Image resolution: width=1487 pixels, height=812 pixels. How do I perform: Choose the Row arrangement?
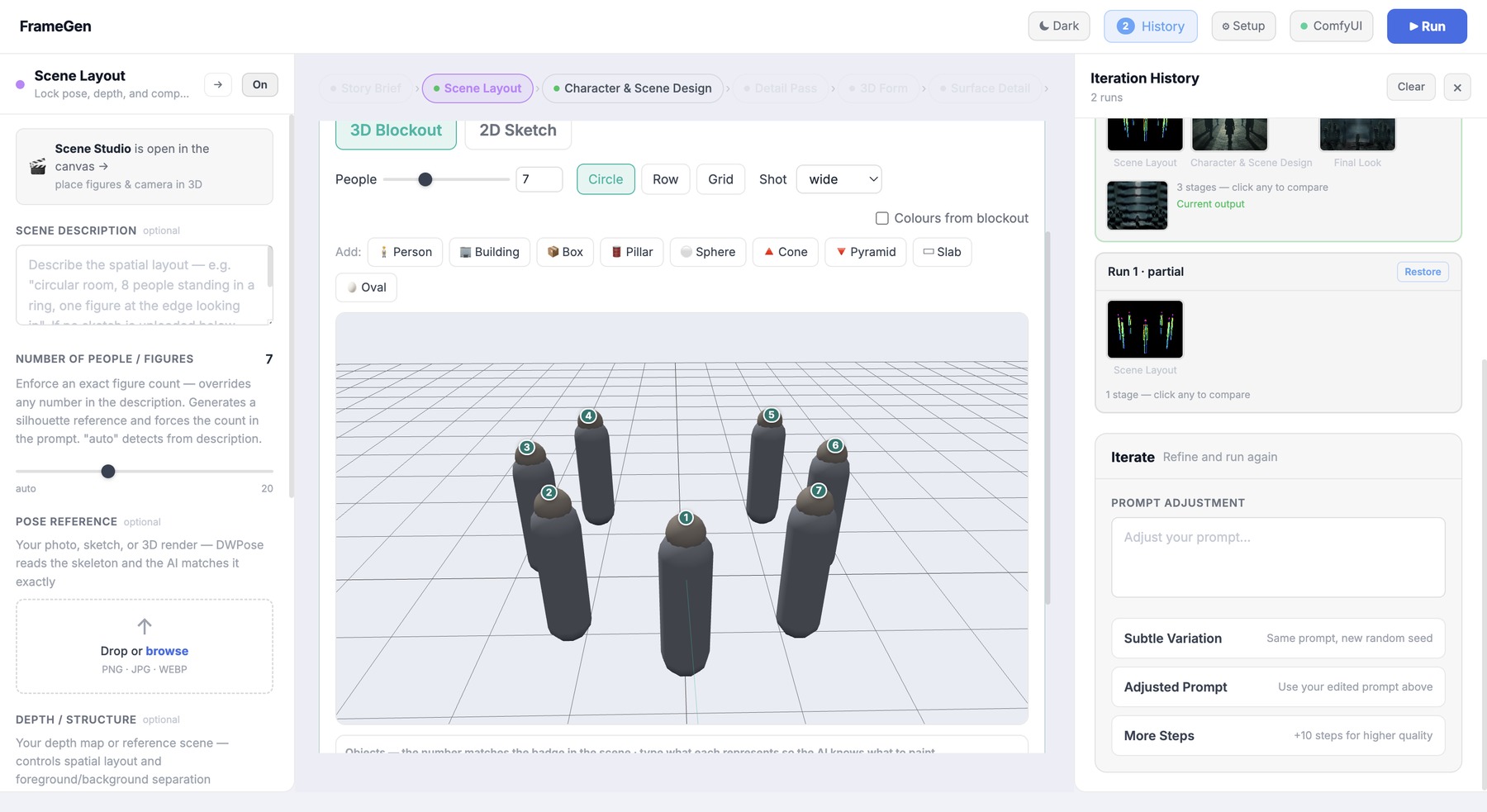coord(665,179)
